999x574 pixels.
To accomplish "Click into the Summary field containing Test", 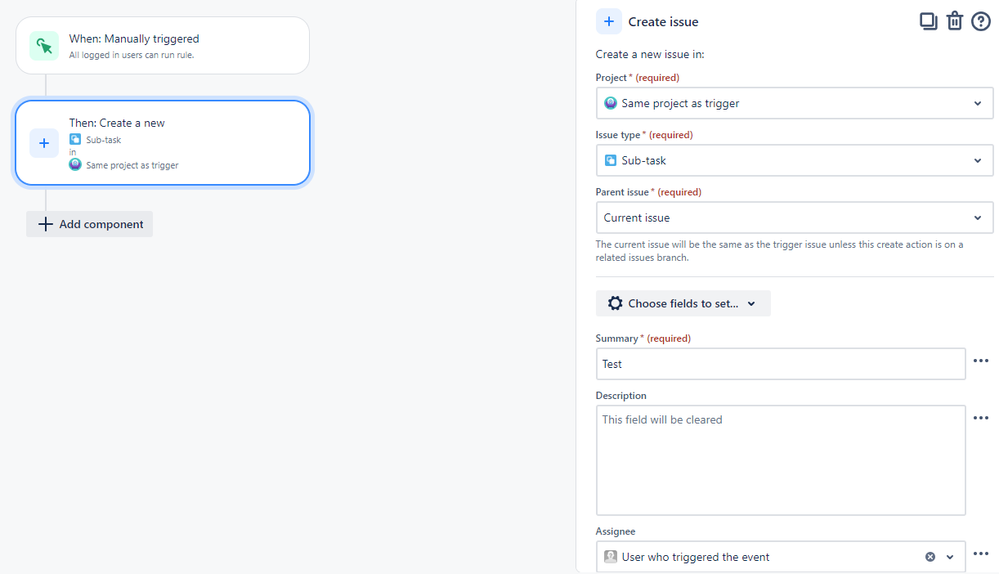I will tap(780, 364).
